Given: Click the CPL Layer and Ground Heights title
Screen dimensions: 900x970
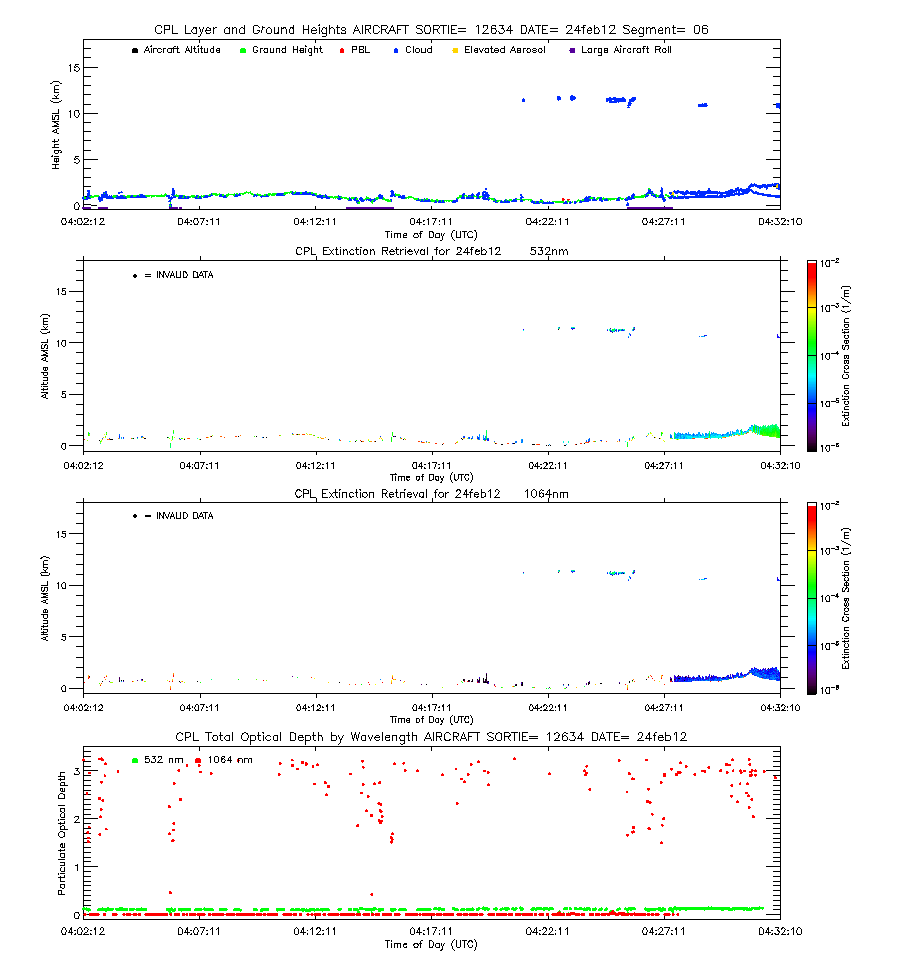Looking at the screenshot, I should [x=431, y=30].
